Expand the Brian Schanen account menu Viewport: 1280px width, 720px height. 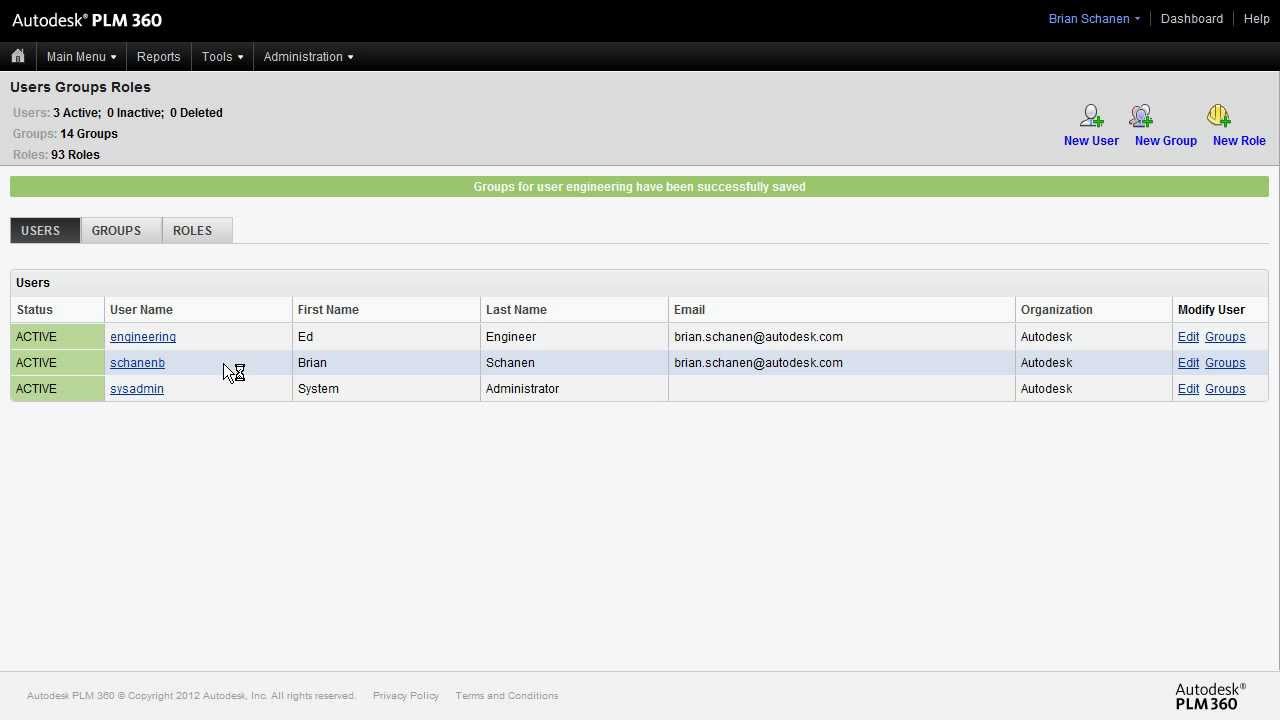point(1094,19)
